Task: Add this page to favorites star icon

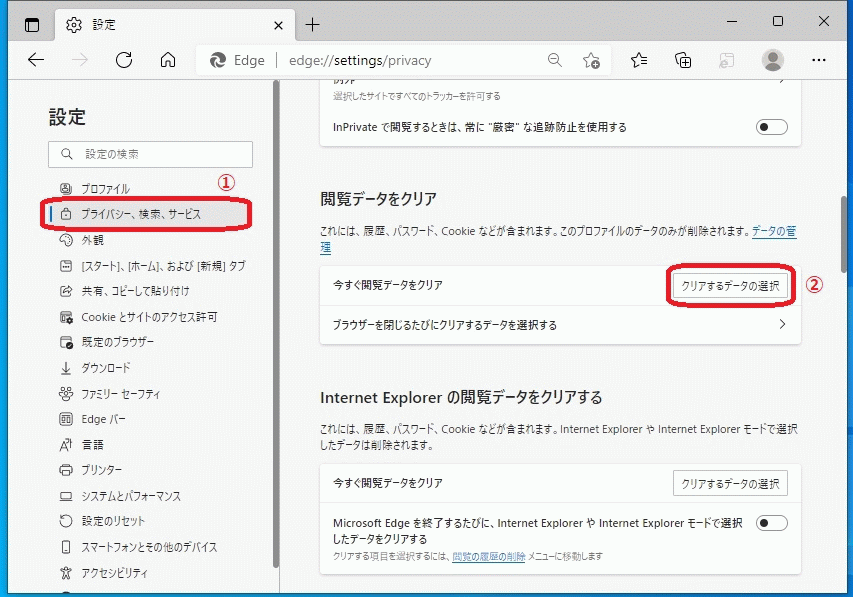Action: click(x=591, y=60)
